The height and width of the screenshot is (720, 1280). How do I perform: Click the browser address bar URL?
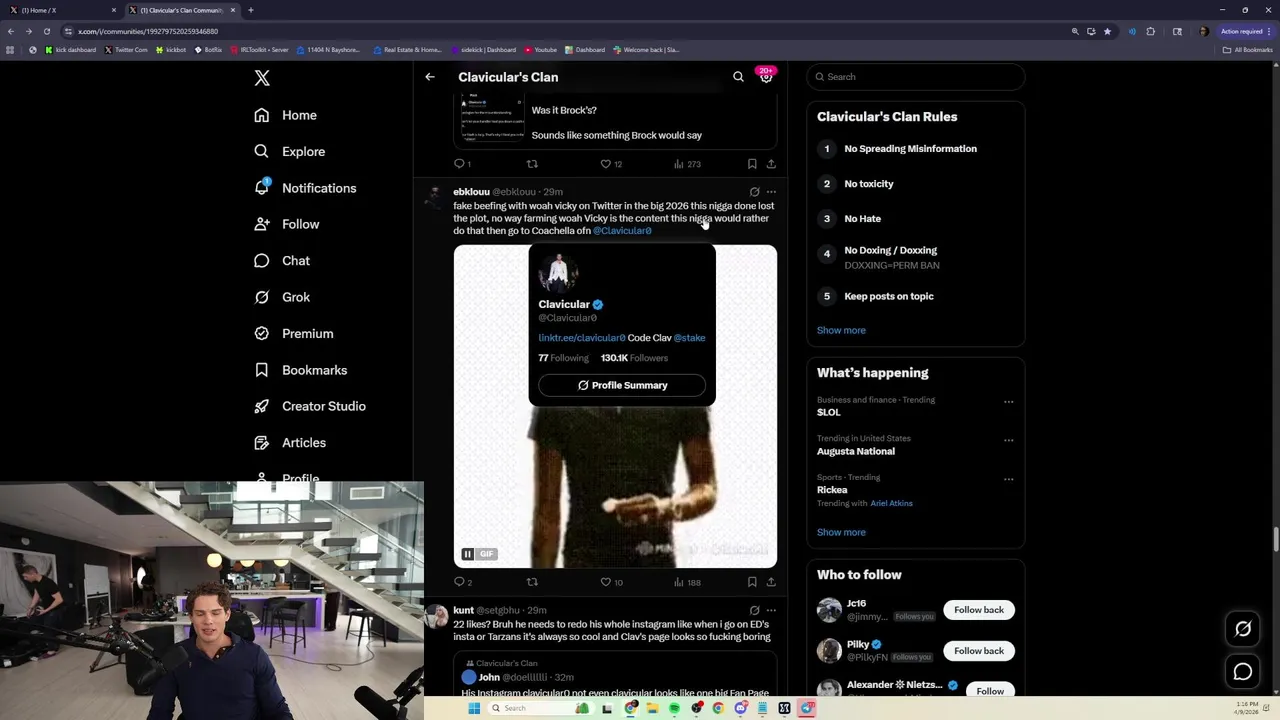pyautogui.click(x=148, y=31)
